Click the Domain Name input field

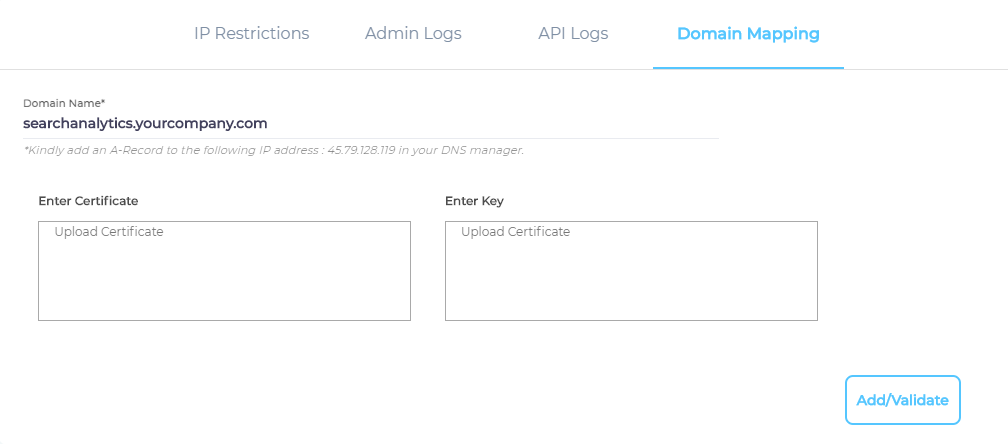(370, 124)
